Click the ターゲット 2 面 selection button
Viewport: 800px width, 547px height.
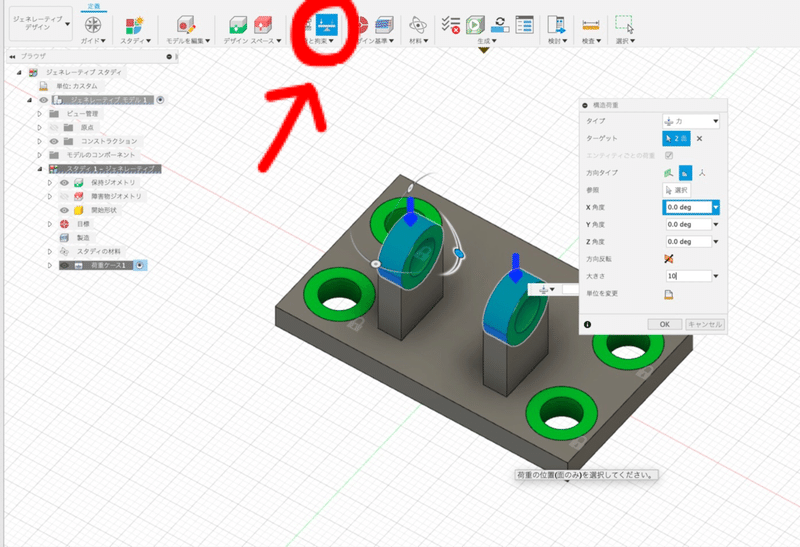677,138
